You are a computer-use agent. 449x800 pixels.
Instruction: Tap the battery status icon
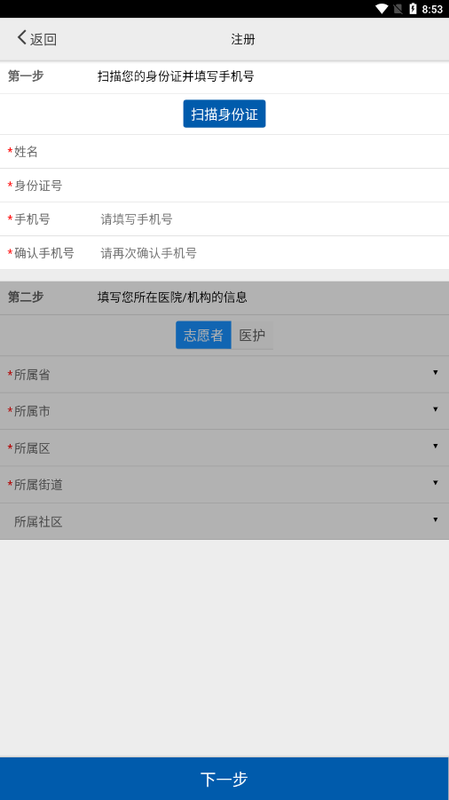click(x=413, y=9)
